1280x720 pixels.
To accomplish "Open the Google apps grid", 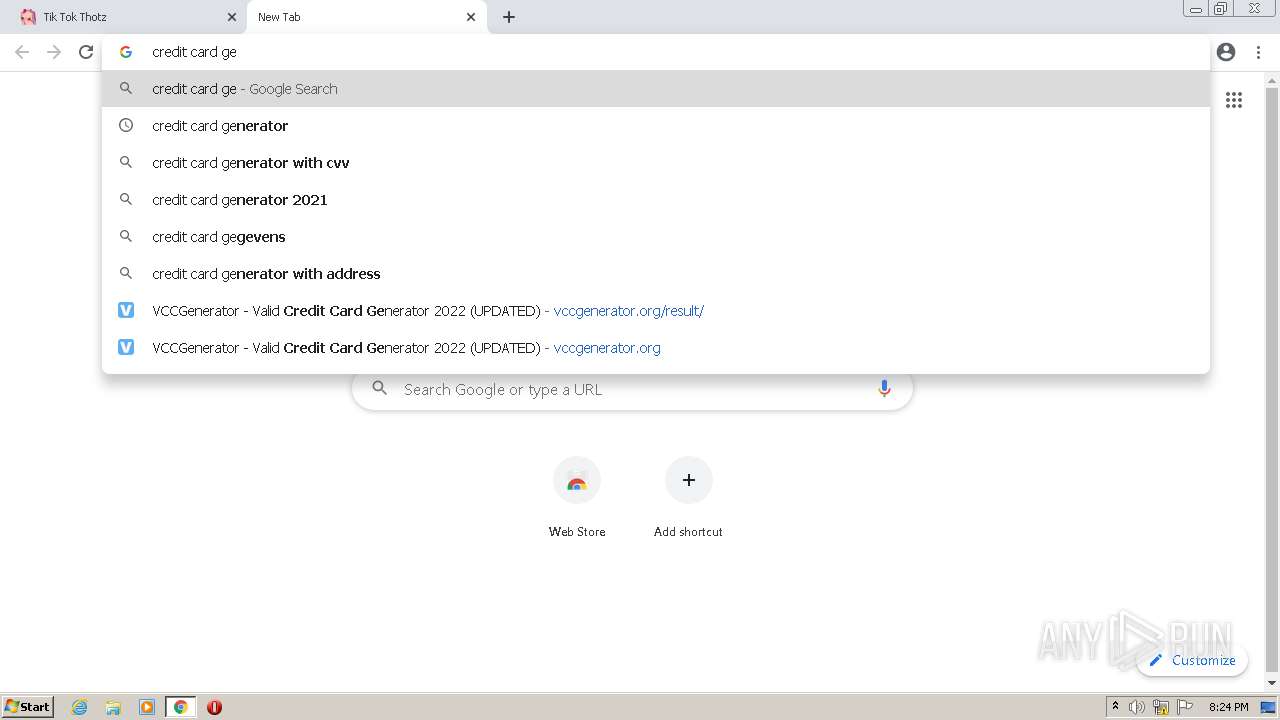I will point(1234,100).
